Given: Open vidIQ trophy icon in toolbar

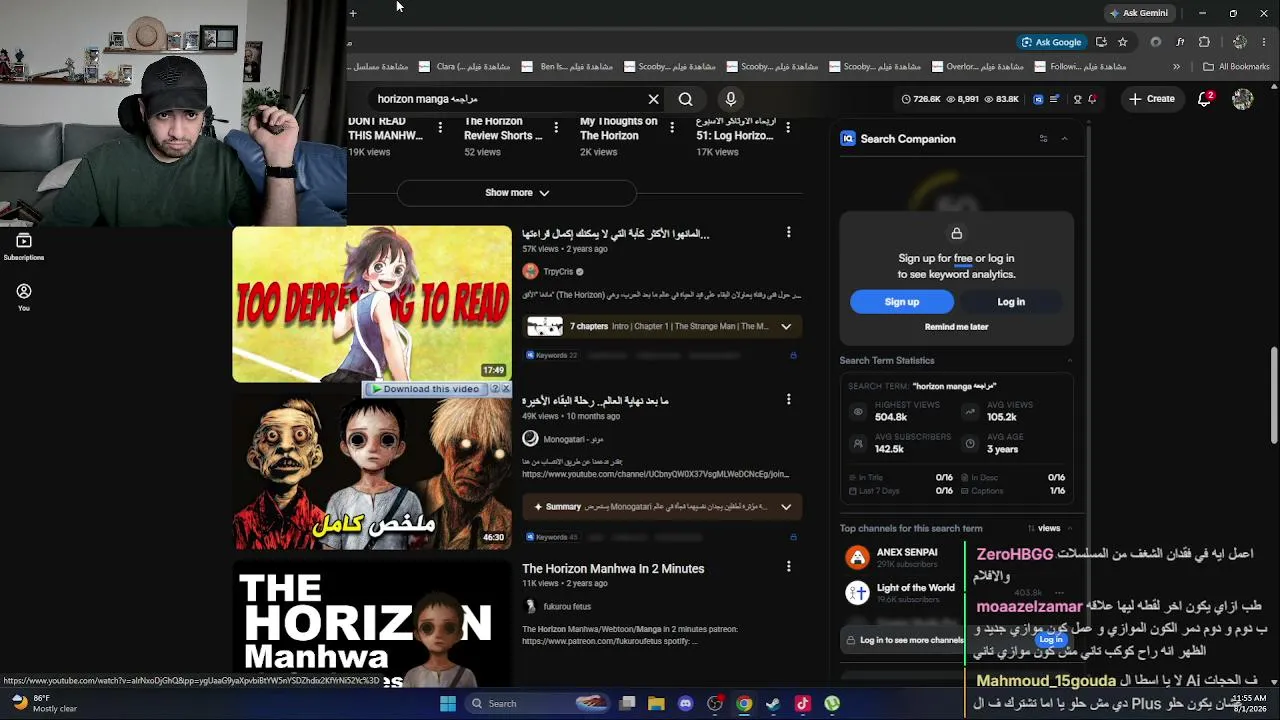Looking at the screenshot, I should (x=1077, y=99).
